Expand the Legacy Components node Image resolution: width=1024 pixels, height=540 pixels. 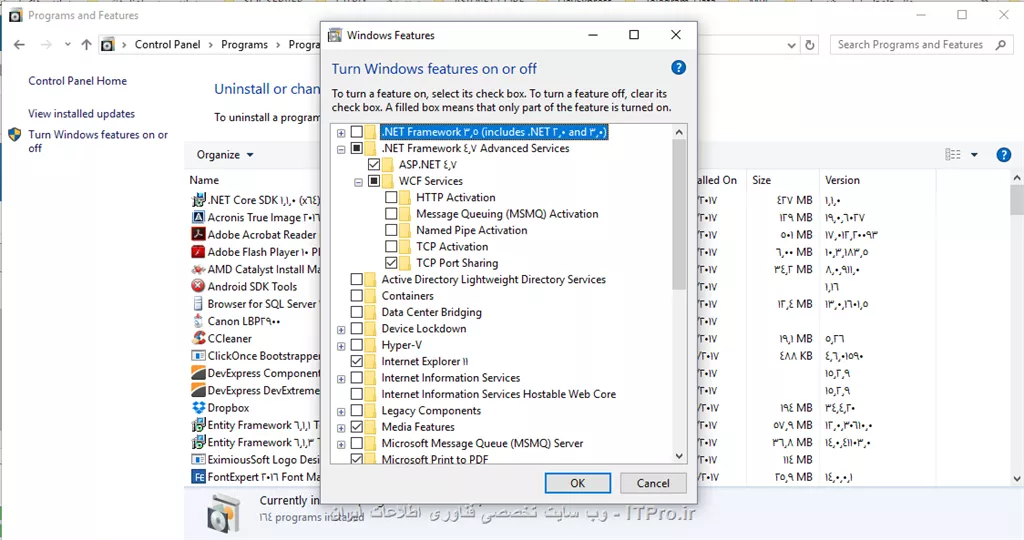click(341, 411)
